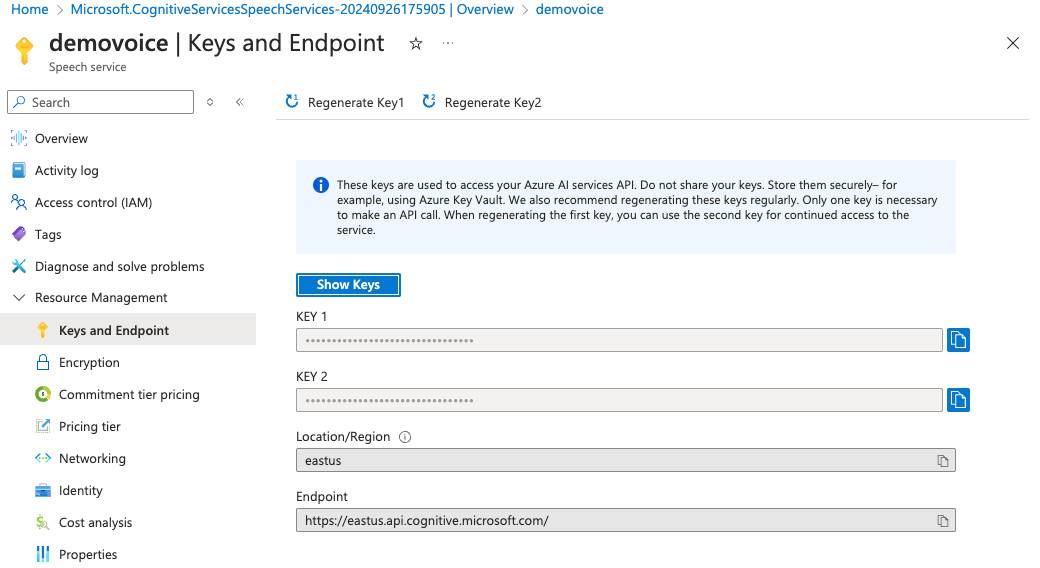The width and height of the screenshot is (1040, 568).
Task: Regenerate Key2
Action: click(x=482, y=102)
